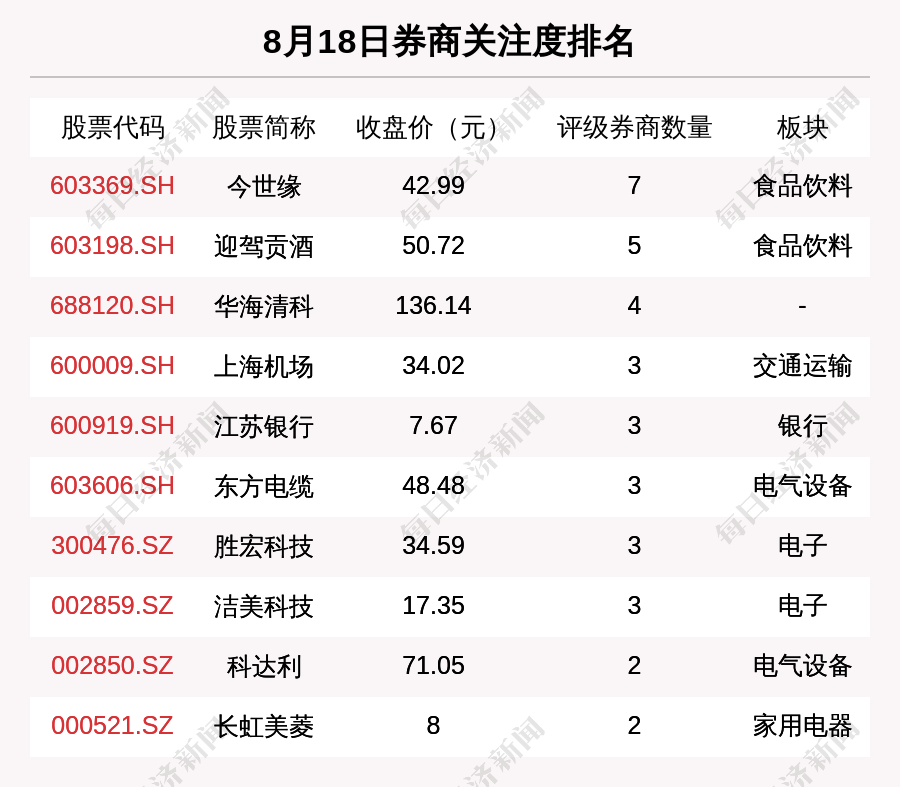Image resolution: width=900 pixels, height=787 pixels.
Task: Click stock name 东方电缆
Action: point(263,486)
